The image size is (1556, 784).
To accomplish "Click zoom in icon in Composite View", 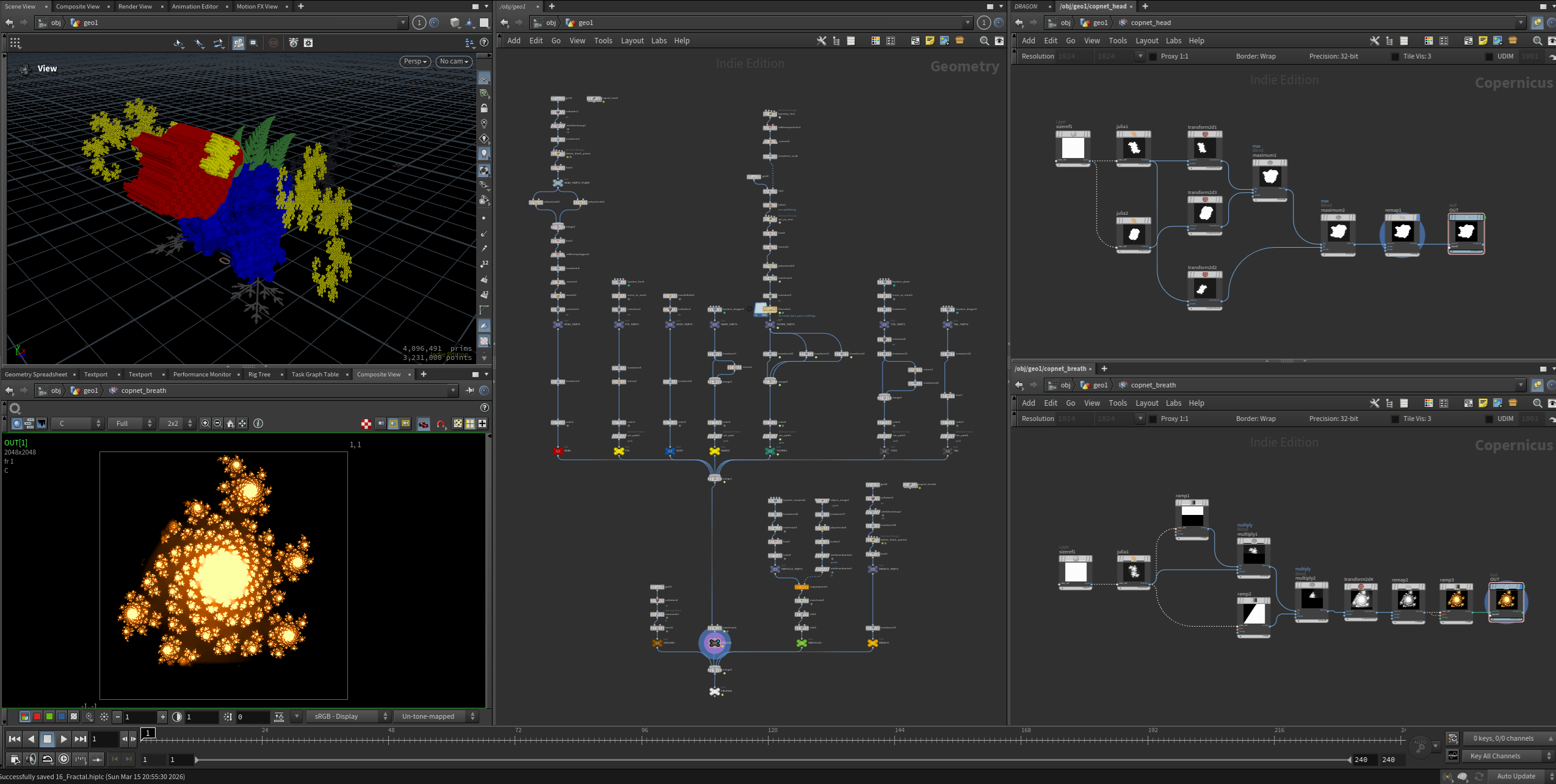I will (205, 423).
